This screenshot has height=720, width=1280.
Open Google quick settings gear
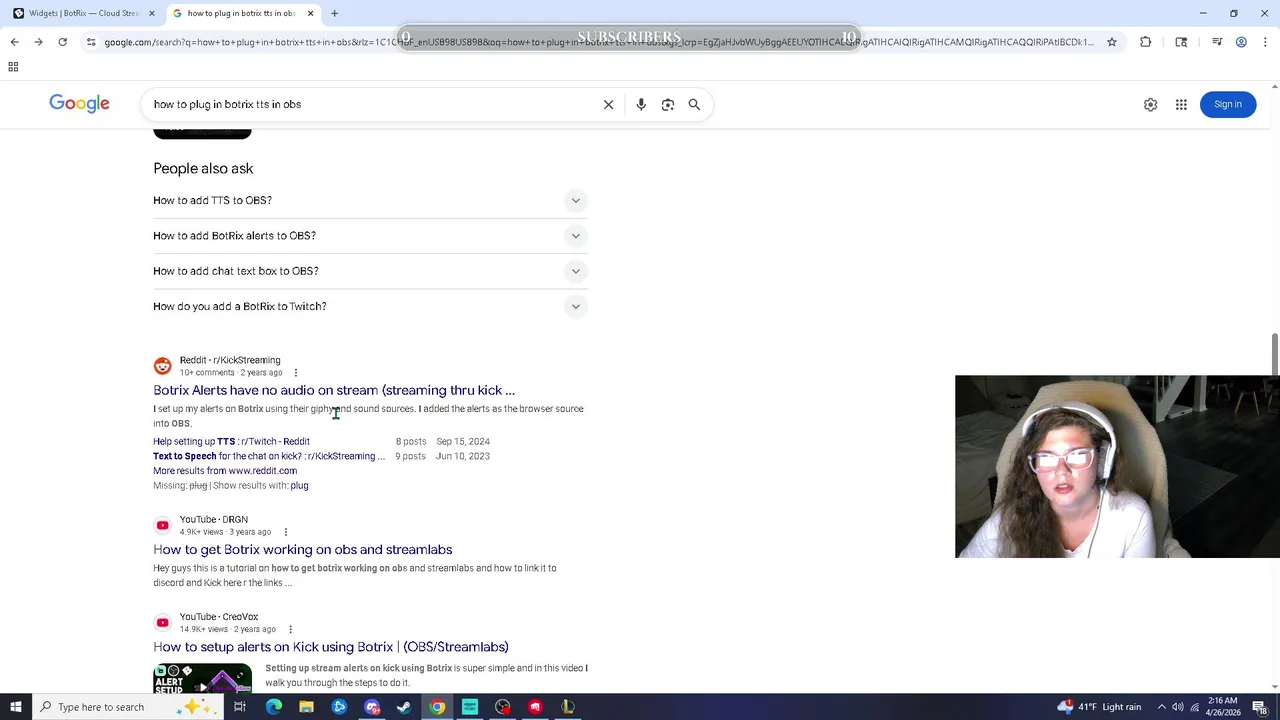(x=1150, y=104)
